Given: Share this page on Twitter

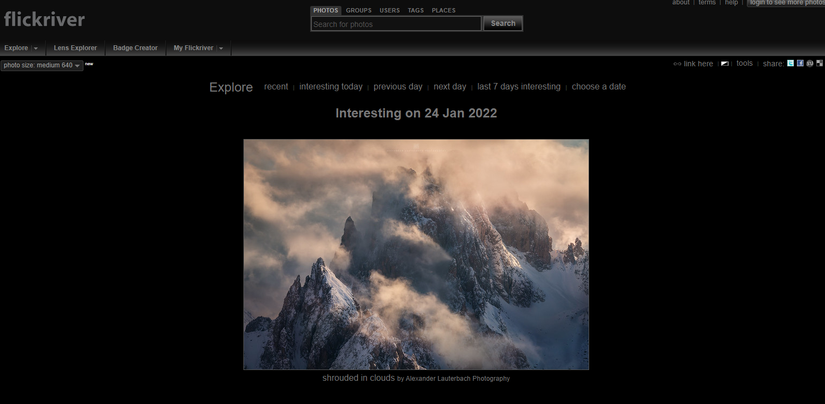Looking at the screenshot, I should 790,63.
